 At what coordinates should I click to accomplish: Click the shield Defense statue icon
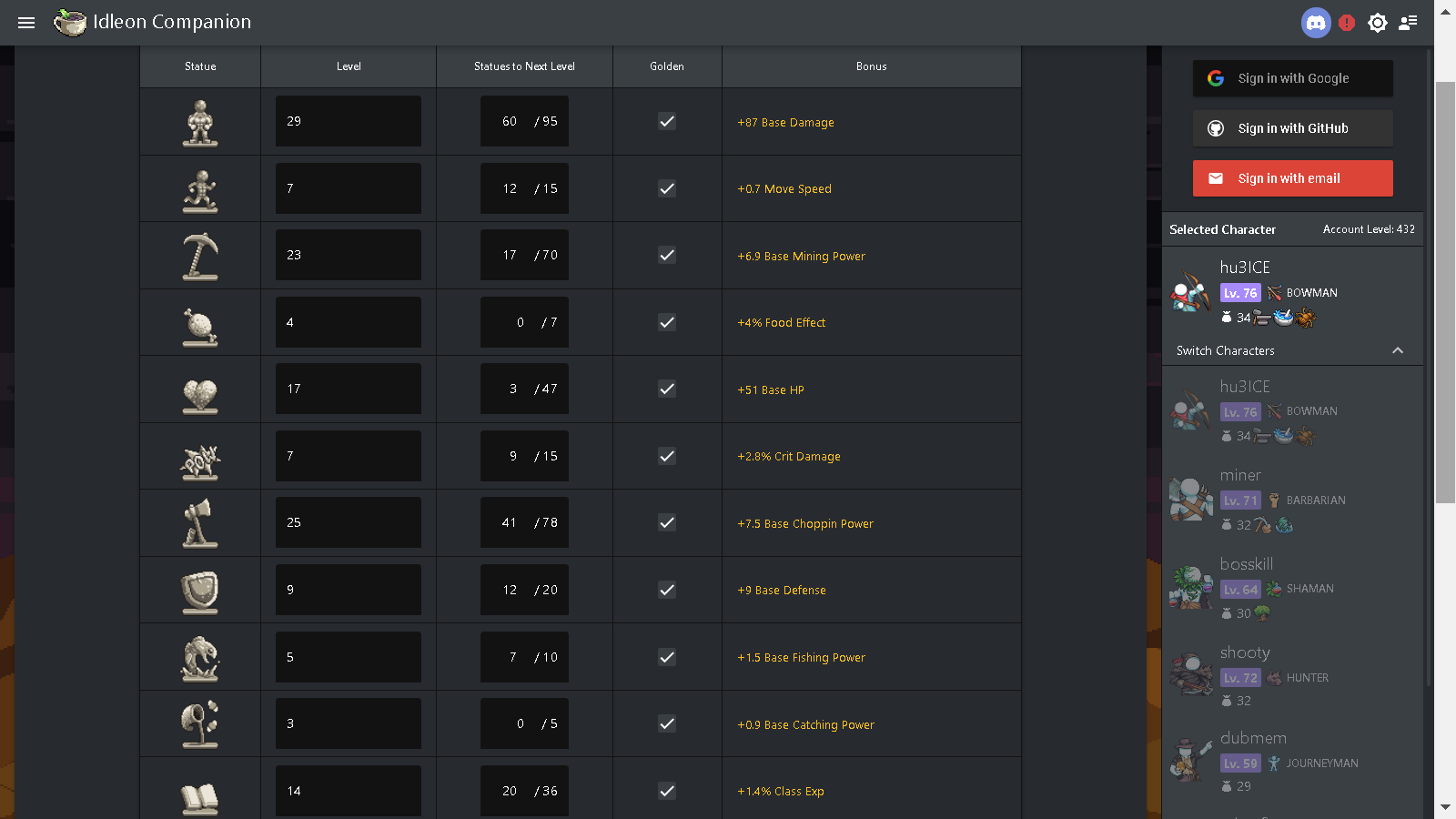pos(200,590)
